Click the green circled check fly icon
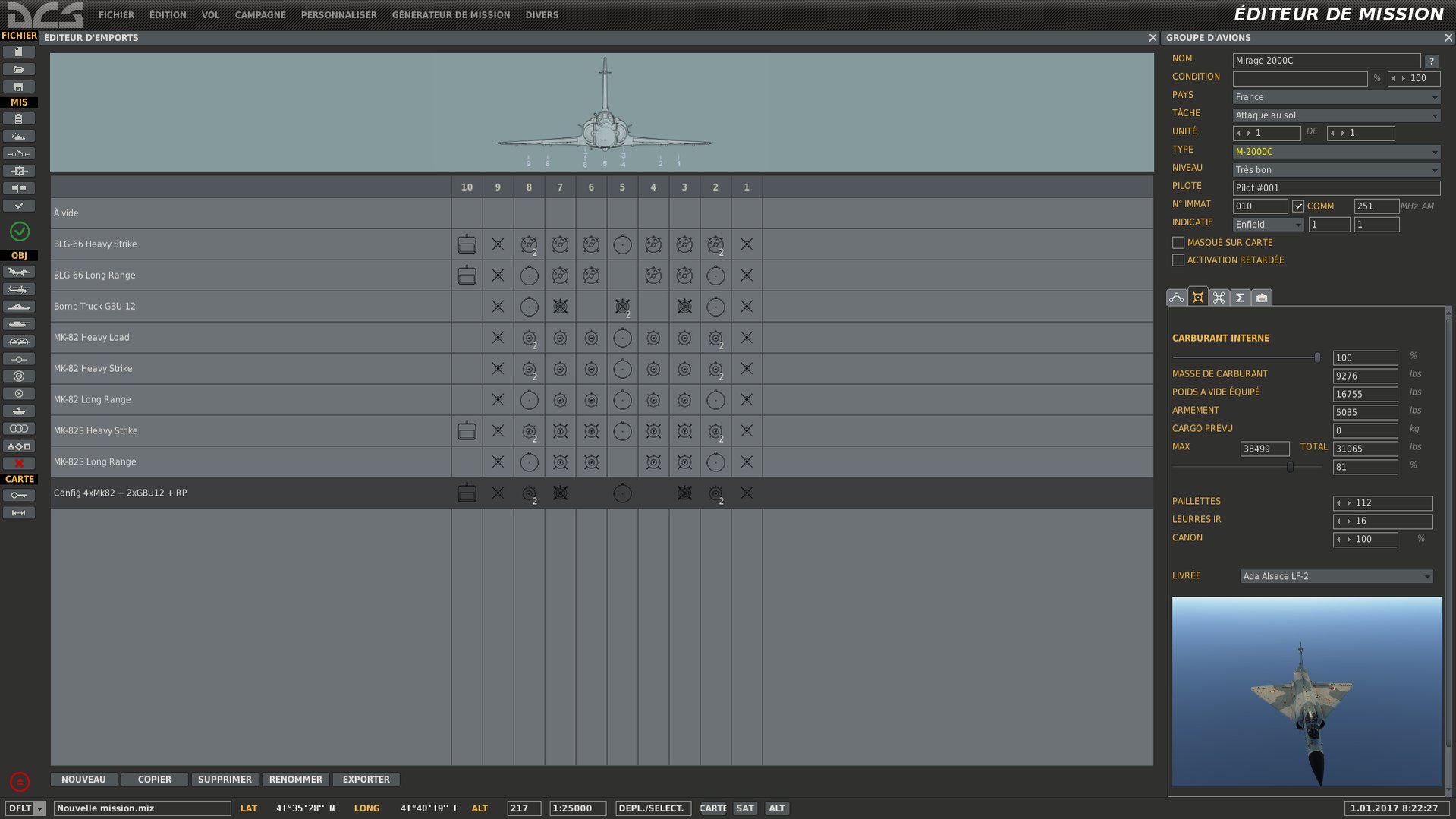Viewport: 1456px width, 819px height. click(20, 231)
